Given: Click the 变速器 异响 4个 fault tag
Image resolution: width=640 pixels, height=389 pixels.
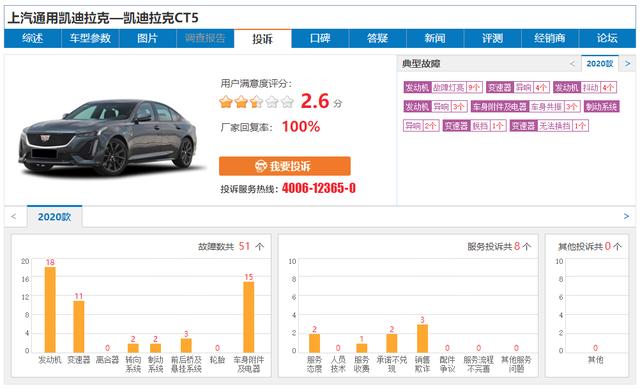Looking at the screenshot, I should [x=518, y=87].
